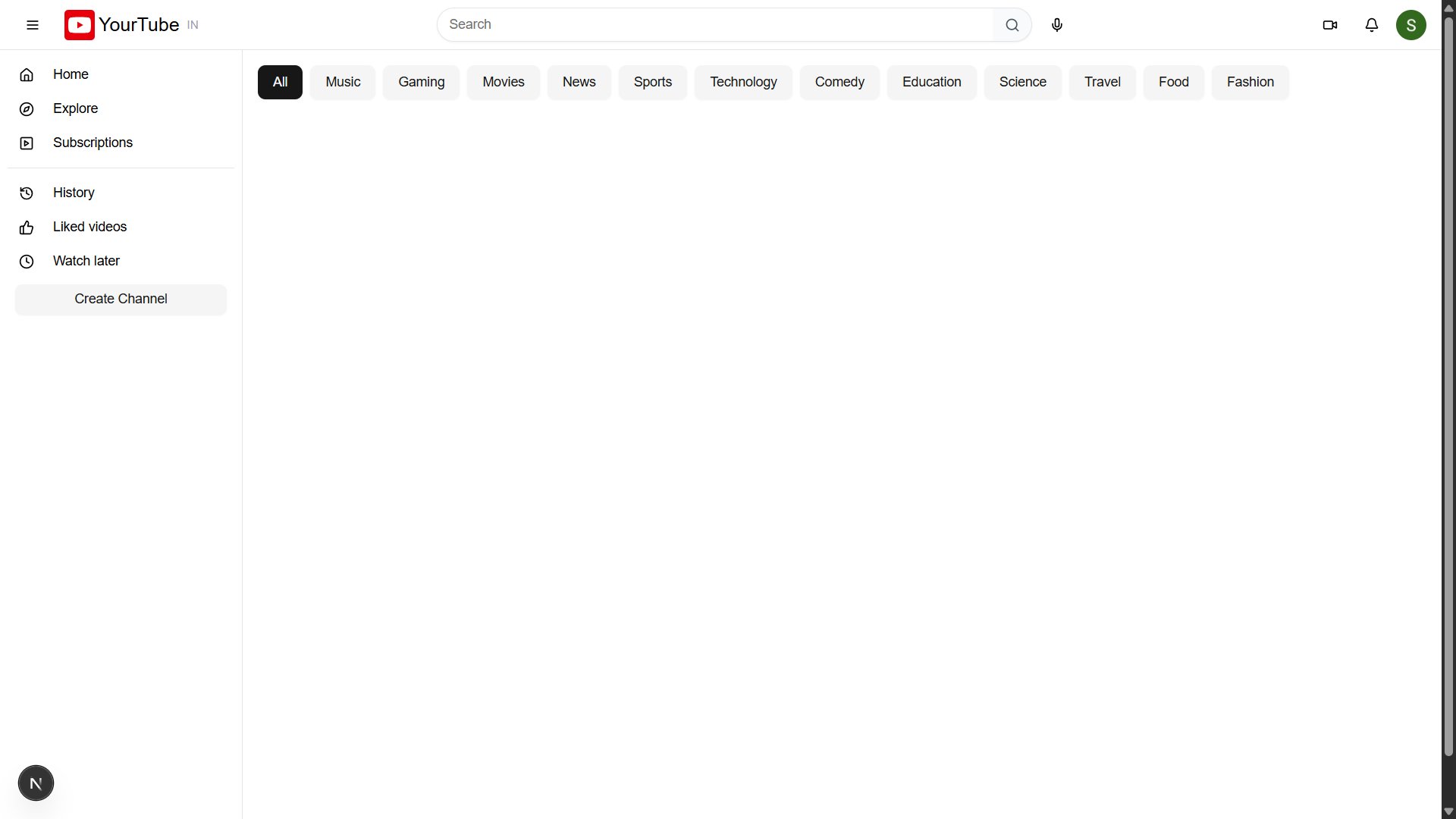Select the Technology chip

tap(742, 82)
